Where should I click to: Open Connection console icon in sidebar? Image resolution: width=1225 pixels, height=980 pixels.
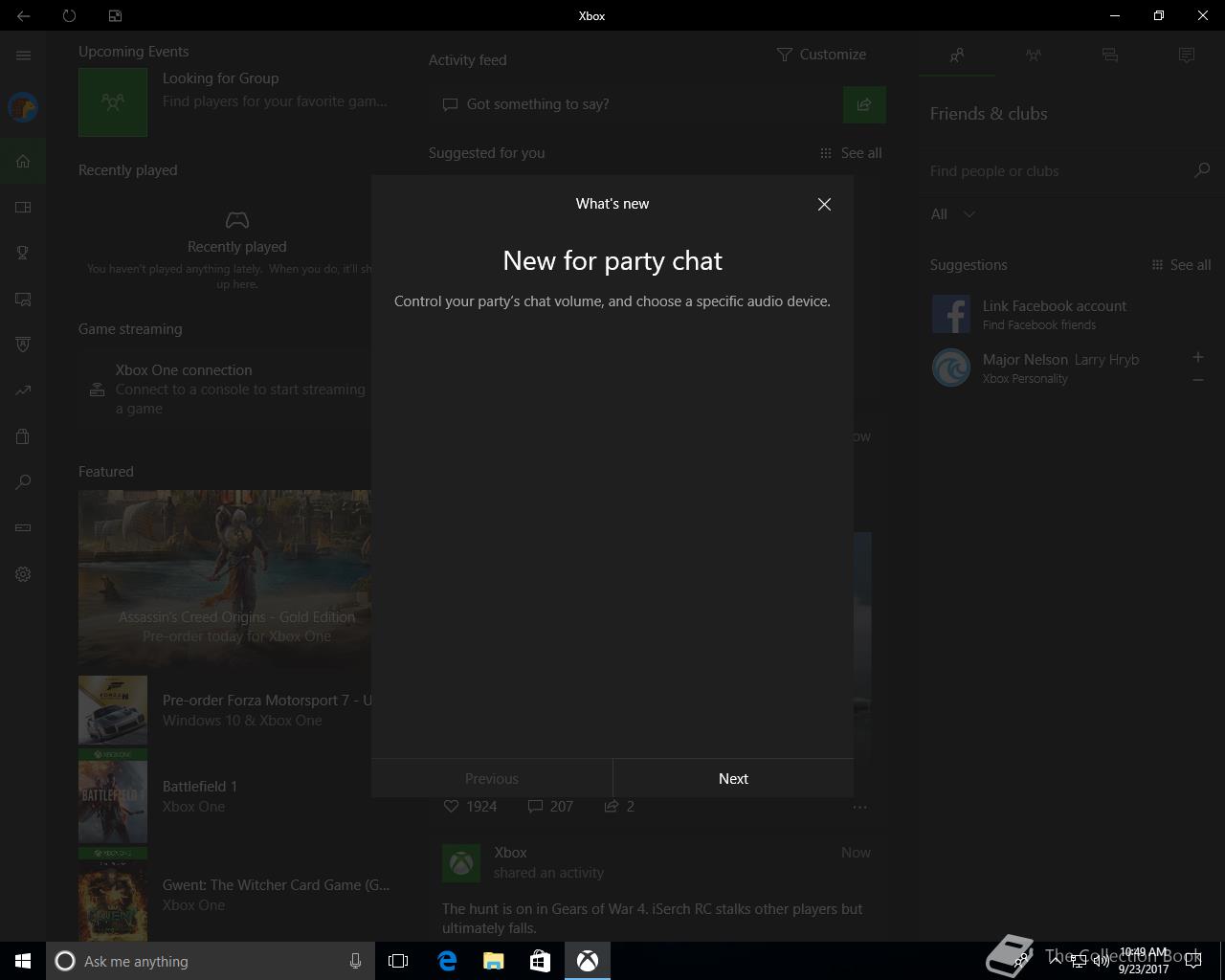pos(23,528)
